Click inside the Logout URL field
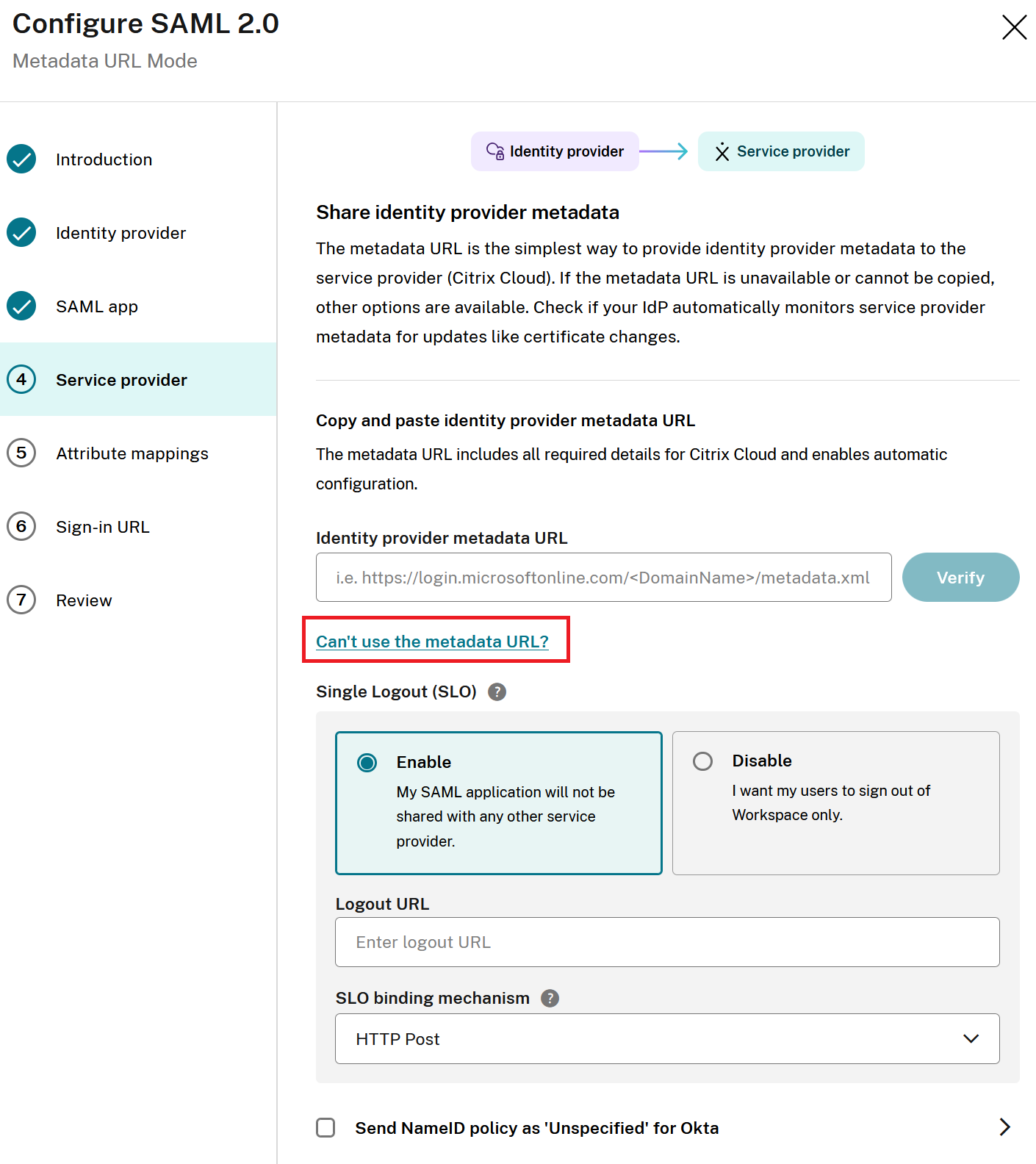The width and height of the screenshot is (1036, 1164). (x=667, y=942)
